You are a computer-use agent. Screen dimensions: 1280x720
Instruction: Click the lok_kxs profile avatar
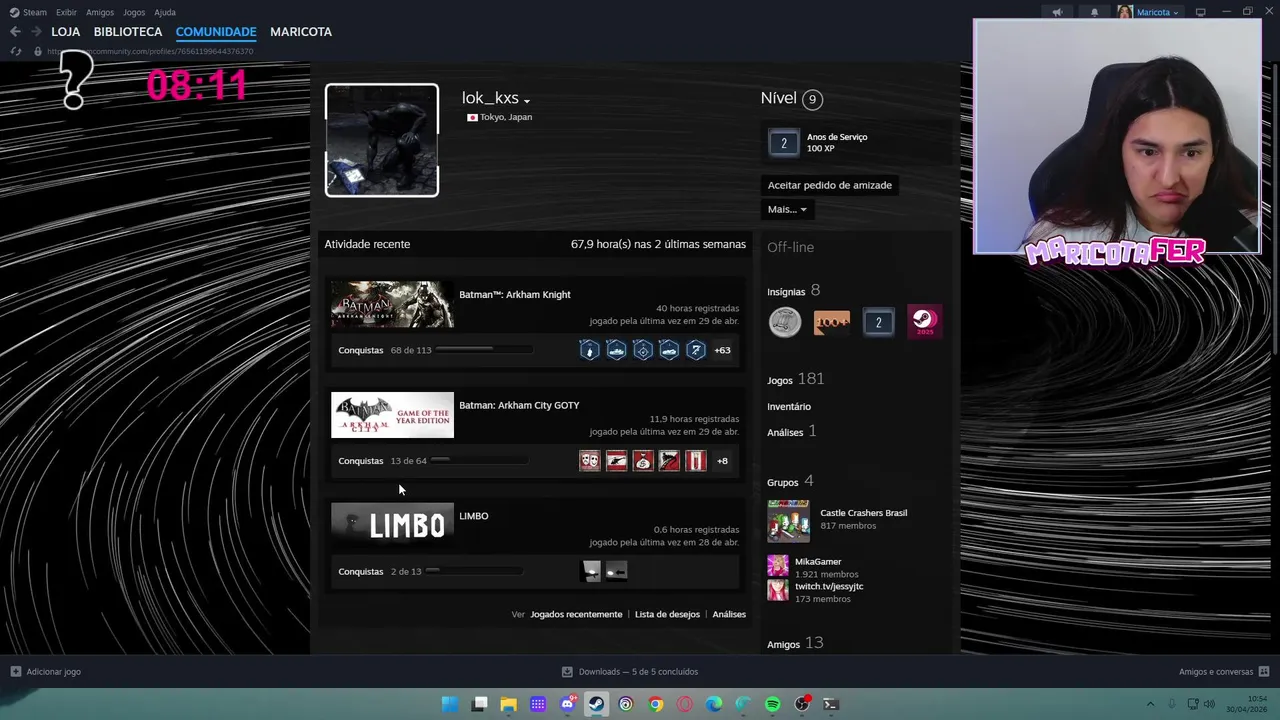coord(382,140)
